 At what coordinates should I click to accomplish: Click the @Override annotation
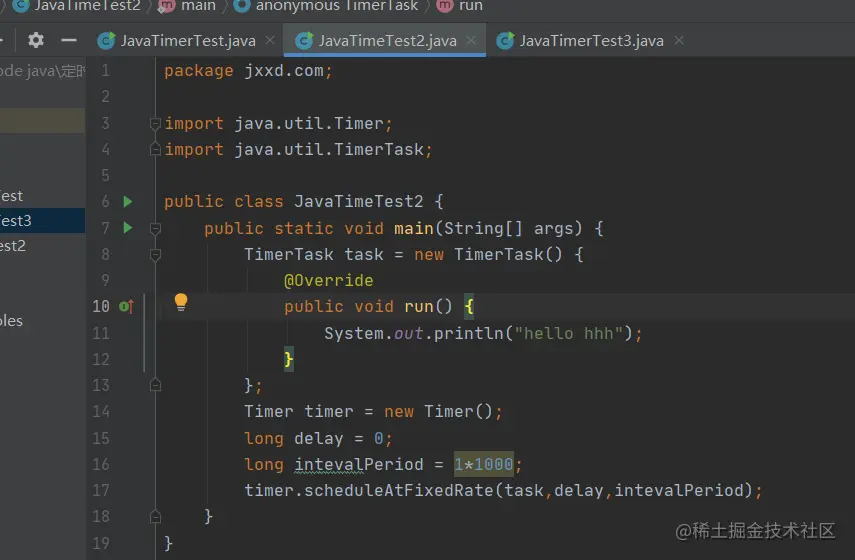click(329, 280)
